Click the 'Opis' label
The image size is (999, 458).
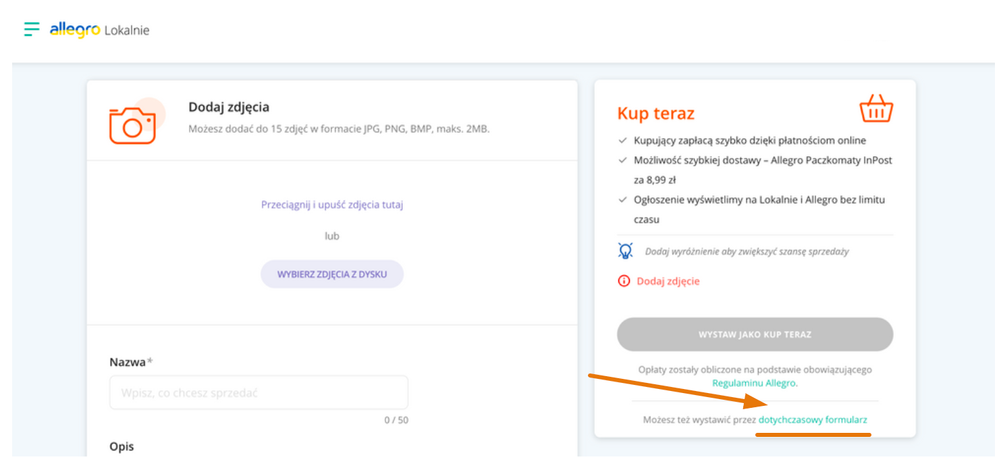[122, 447]
